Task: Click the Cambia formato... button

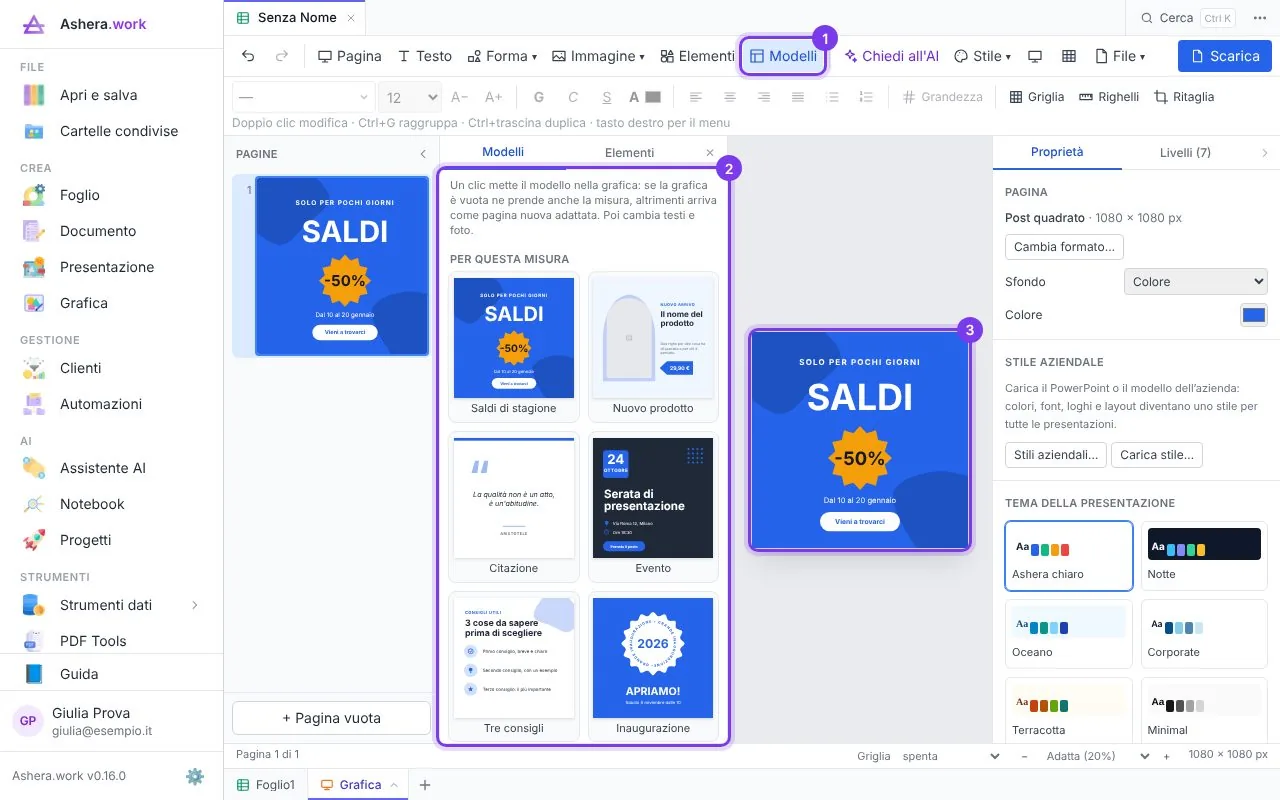Action: pos(1064,247)
